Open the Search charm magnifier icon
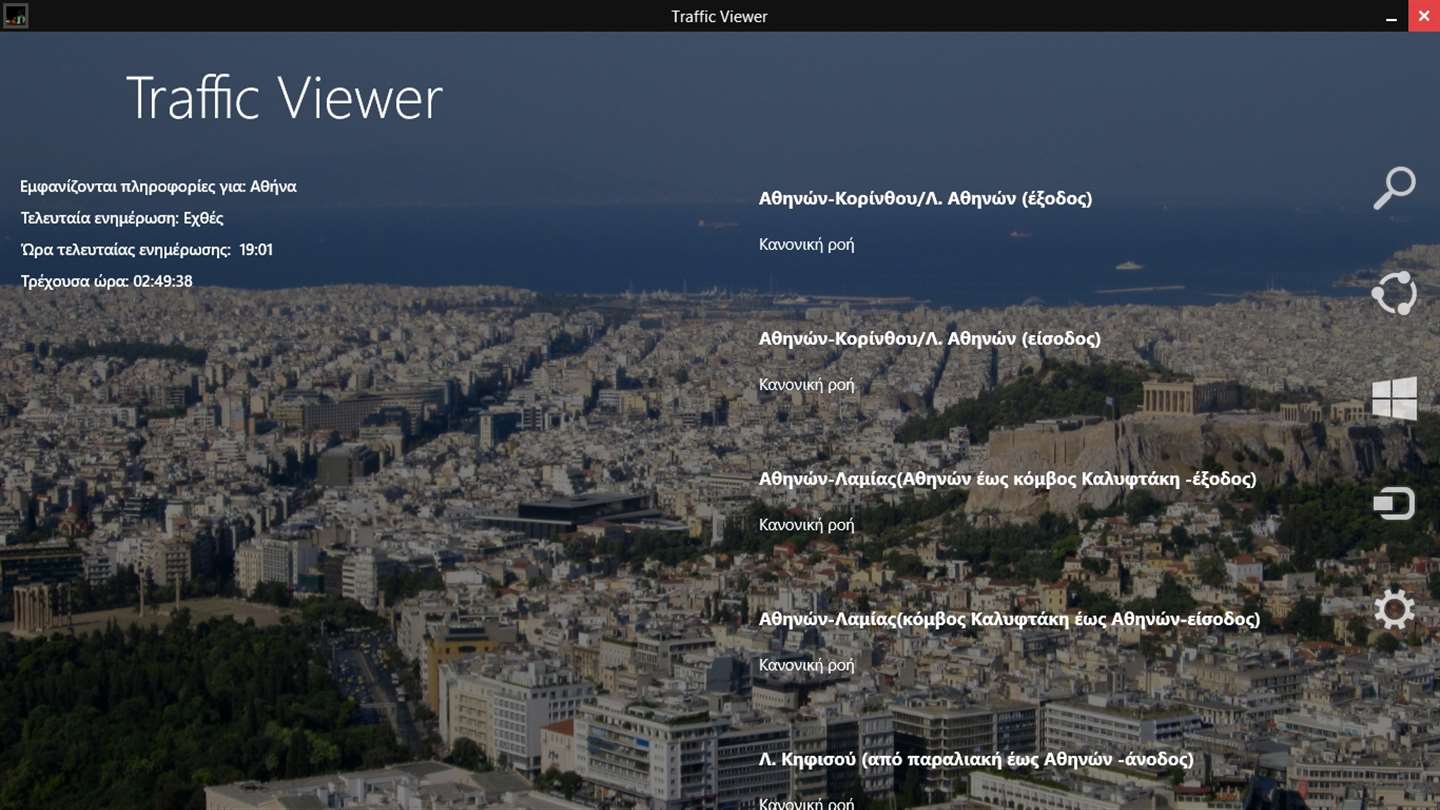The image size is (1440, 810). pyautogui.click(x=1394, y=188)
